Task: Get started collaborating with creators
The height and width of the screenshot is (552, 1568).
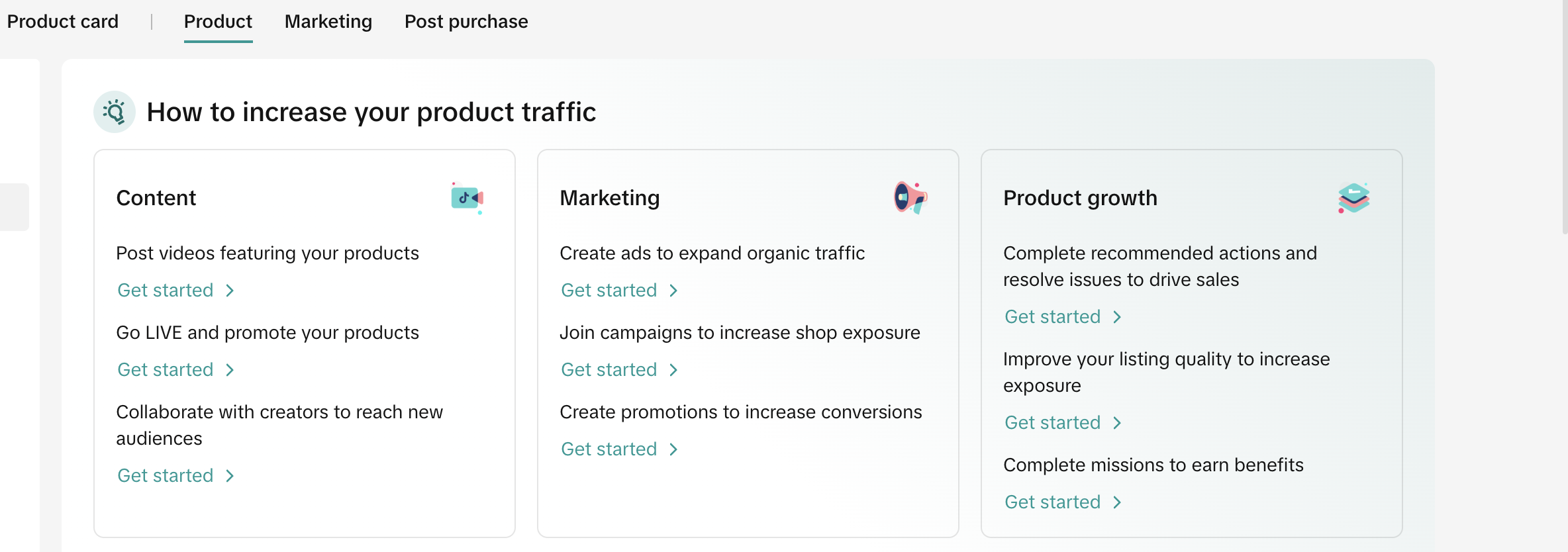Action: tap(166, 476)
